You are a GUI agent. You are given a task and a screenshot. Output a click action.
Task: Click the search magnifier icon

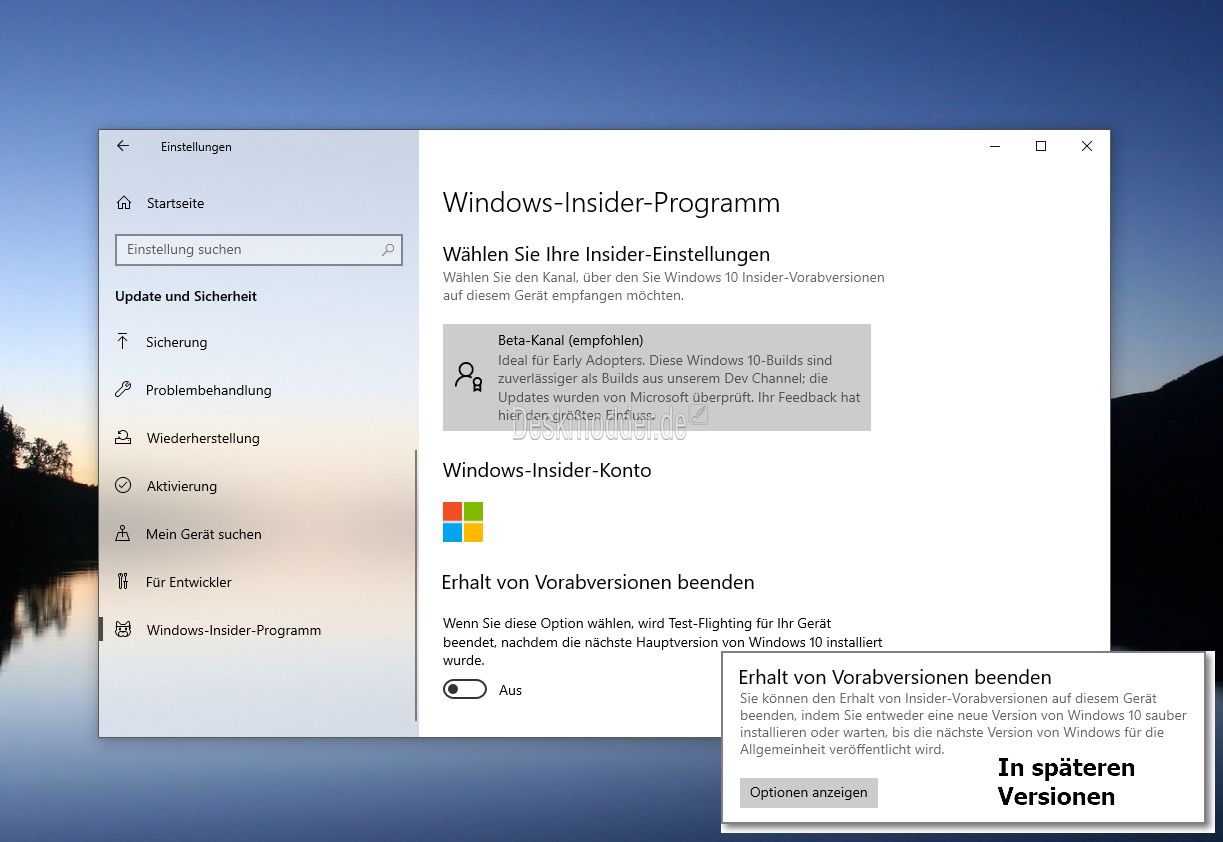point(388,250)
